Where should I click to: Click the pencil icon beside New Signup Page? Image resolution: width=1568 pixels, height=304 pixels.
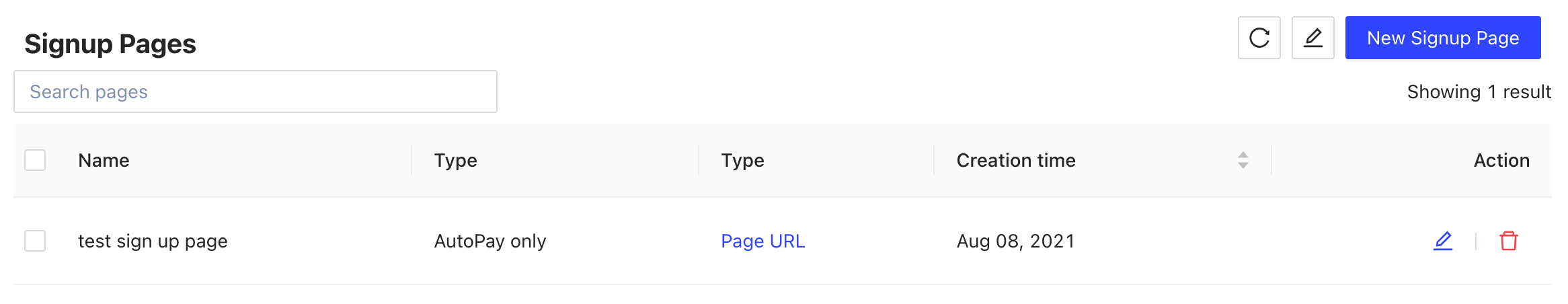[x=1312, y=38]
